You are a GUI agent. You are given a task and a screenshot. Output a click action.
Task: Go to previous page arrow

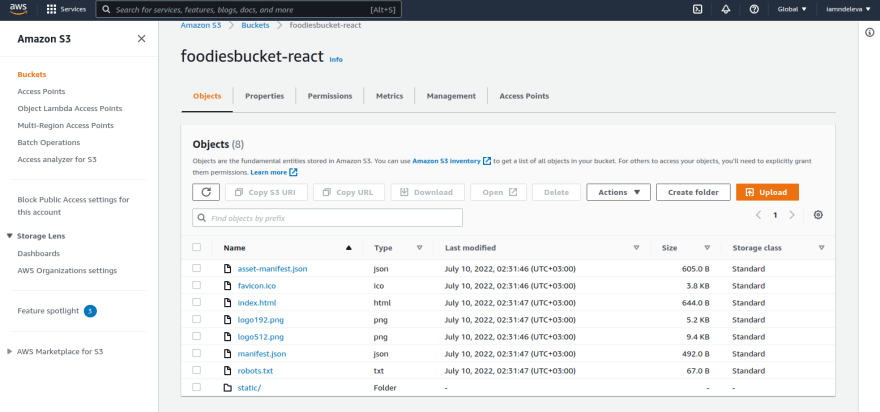tap(758, 215)
